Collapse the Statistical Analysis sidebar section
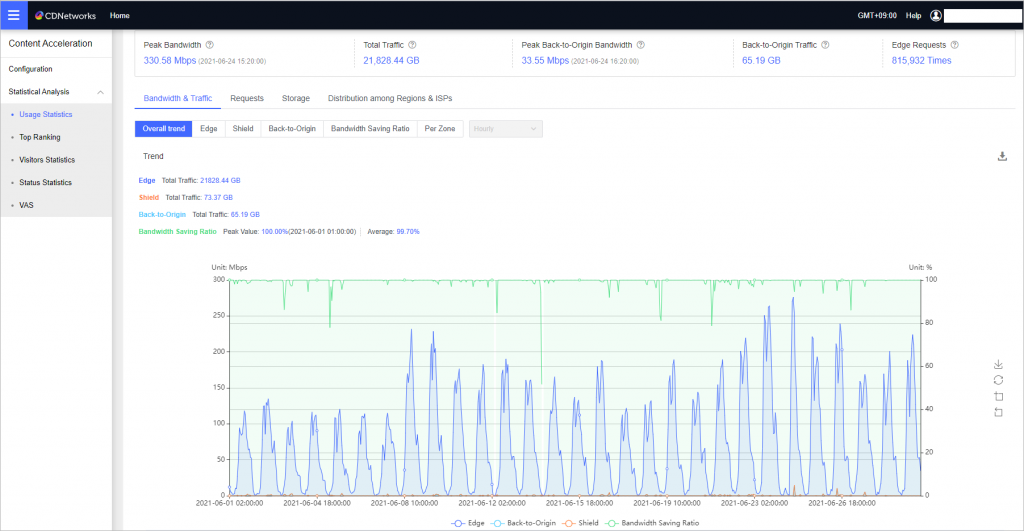The image size is (1024, 531). (100, 92)
